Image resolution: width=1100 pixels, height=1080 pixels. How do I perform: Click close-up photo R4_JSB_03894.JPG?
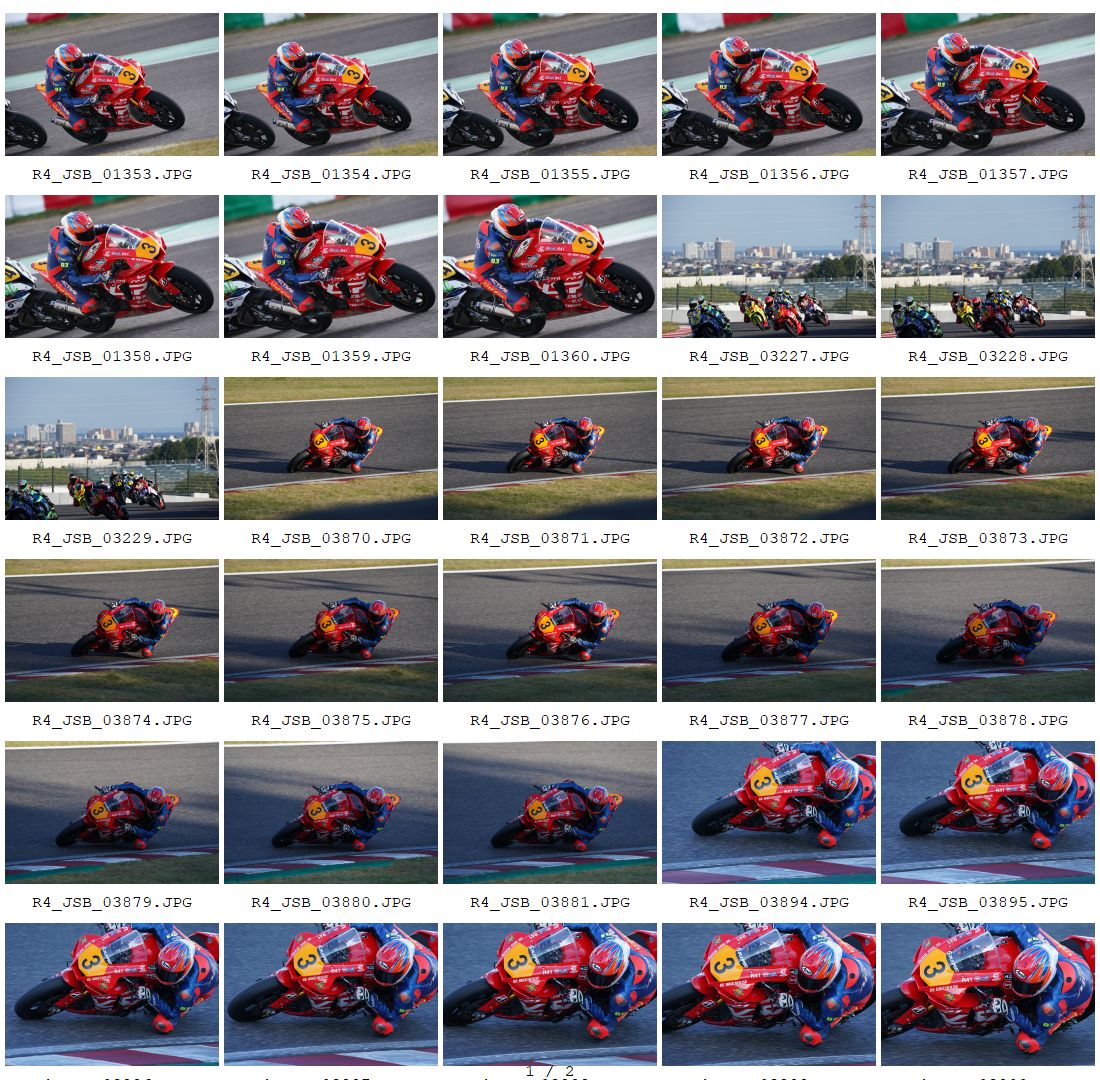point(769,812)
